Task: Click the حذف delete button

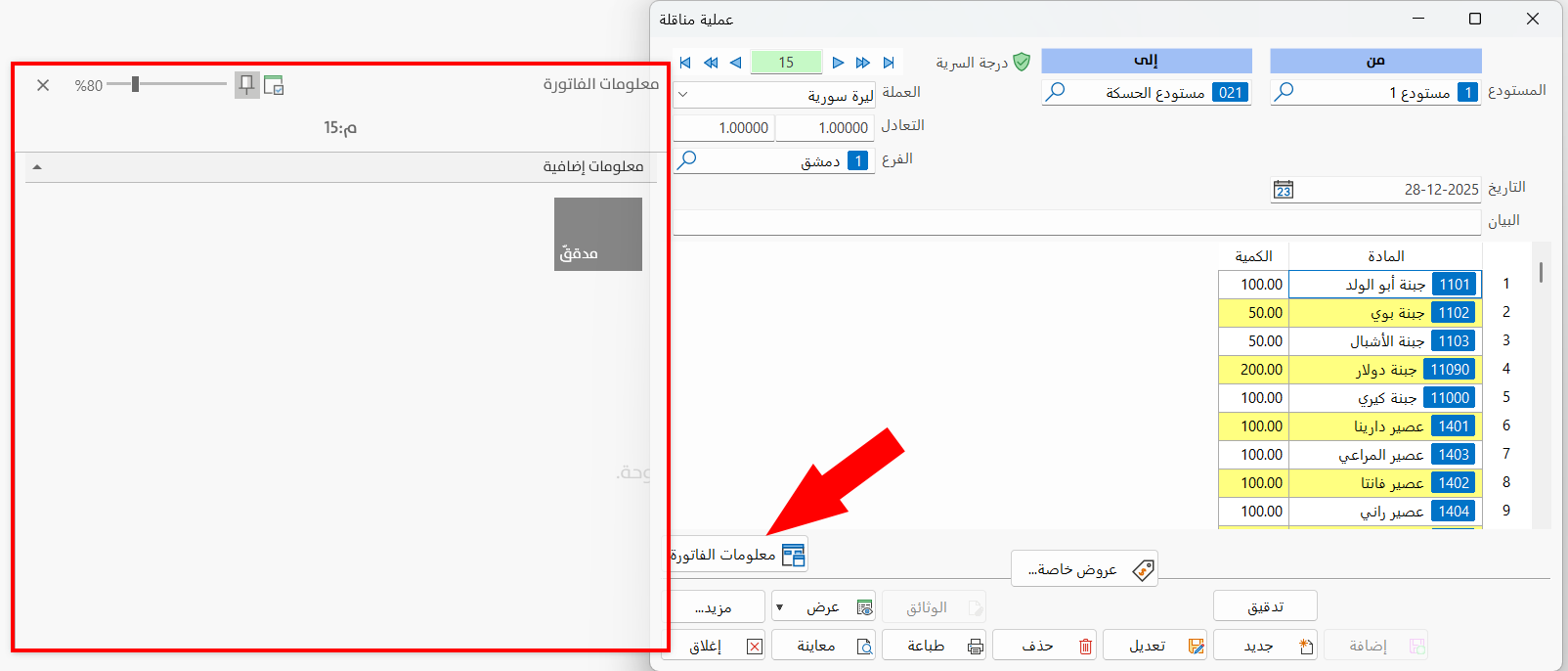Action: point(1044,646)
